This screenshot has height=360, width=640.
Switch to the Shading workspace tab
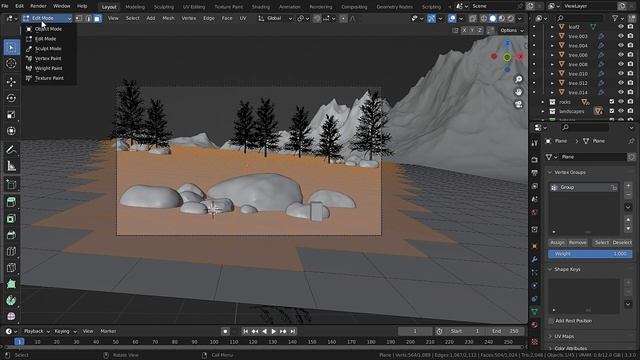(260, 7)
